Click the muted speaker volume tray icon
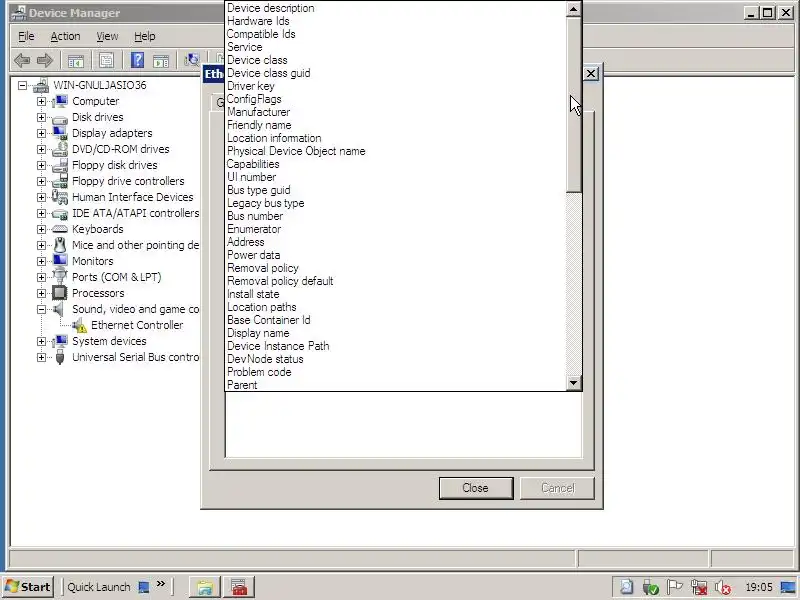The image size is (800, 600). coord(722,587)
